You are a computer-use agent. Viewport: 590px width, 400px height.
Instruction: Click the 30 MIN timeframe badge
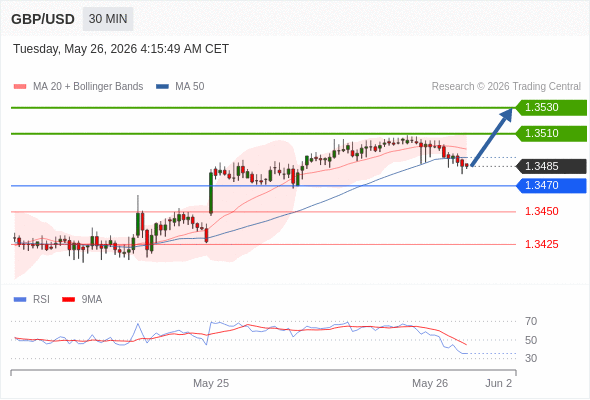tap(108, 19)
